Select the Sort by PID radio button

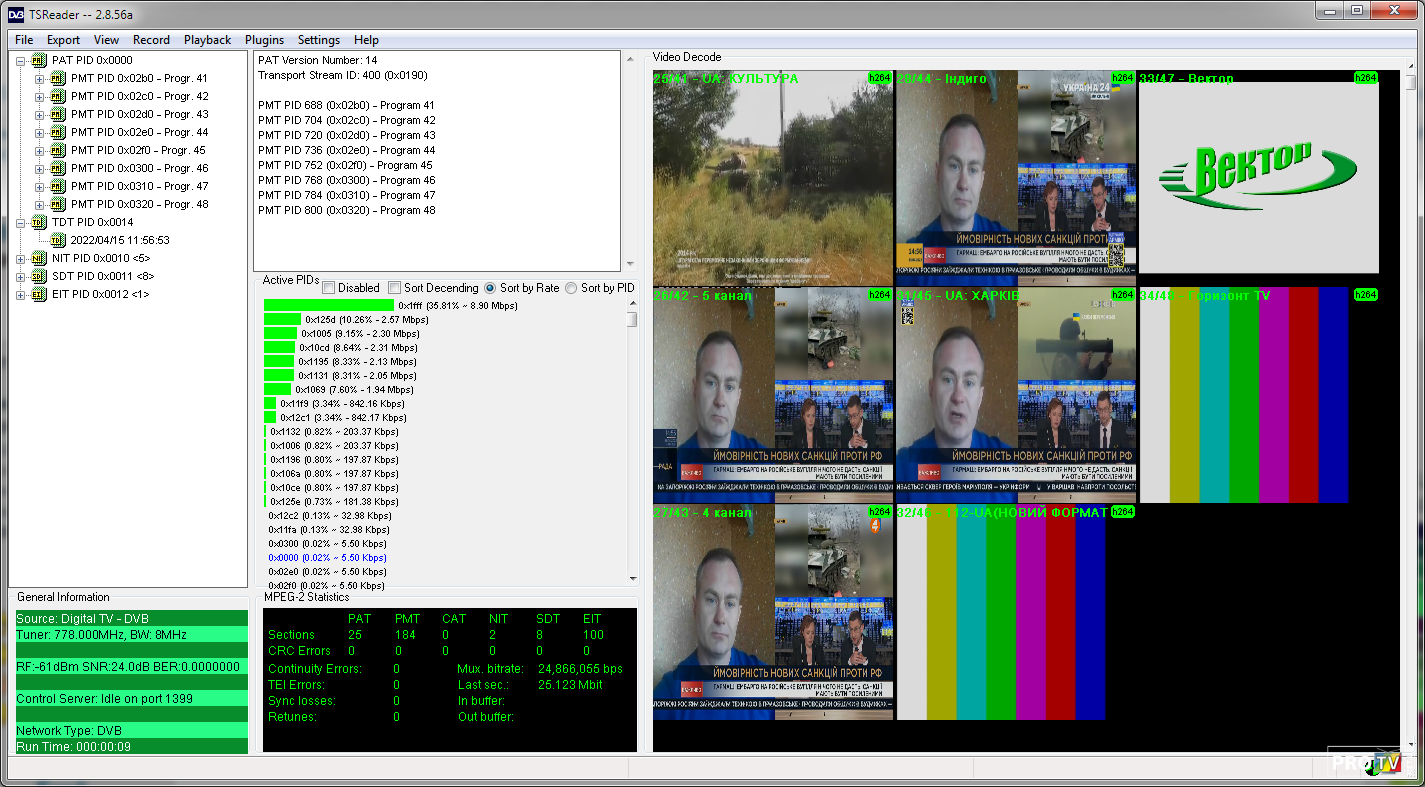[571, 288]
